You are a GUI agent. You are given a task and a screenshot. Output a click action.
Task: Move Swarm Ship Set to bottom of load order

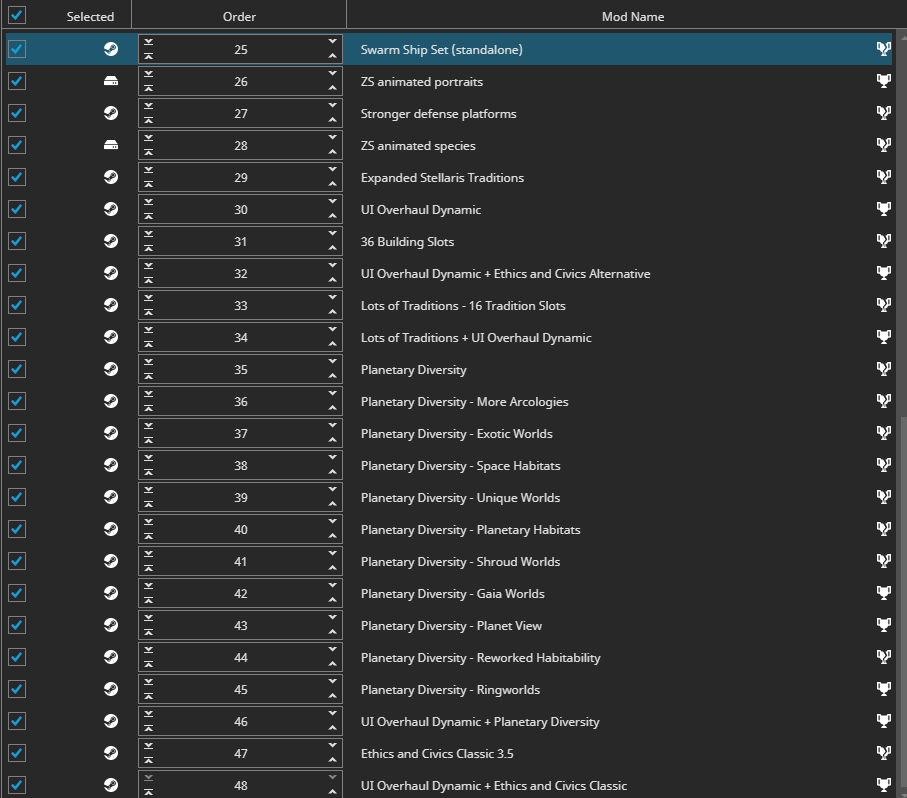[x=149, y=42]
